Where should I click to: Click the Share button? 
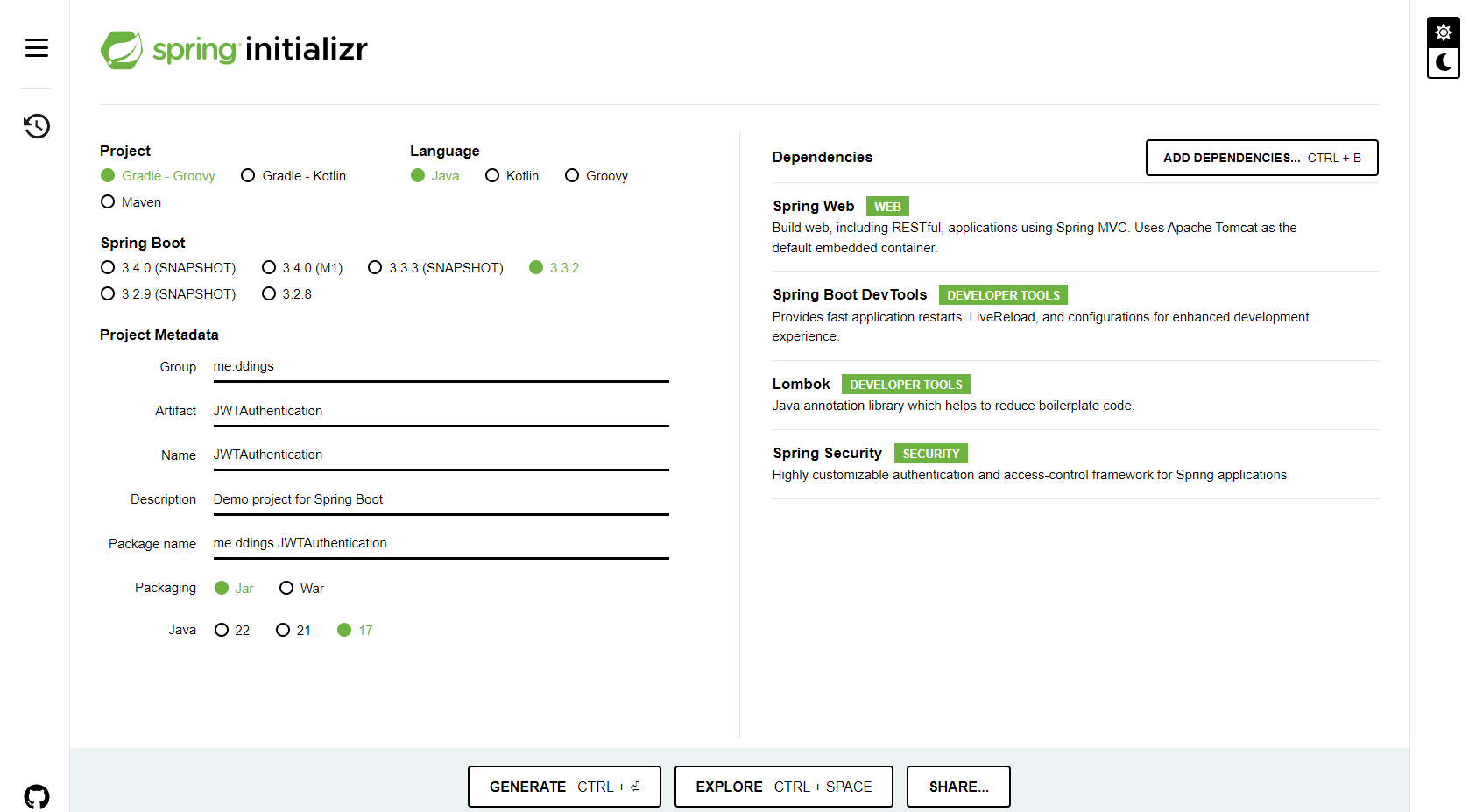[x=958, y=787]
